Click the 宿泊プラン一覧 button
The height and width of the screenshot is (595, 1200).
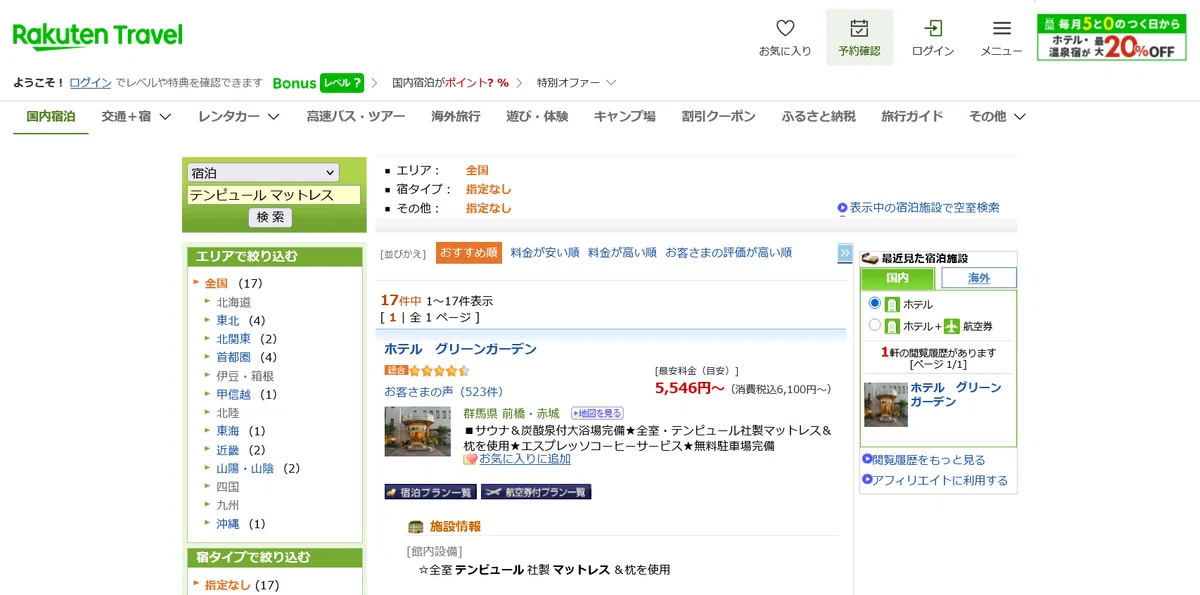coord(430,492)
